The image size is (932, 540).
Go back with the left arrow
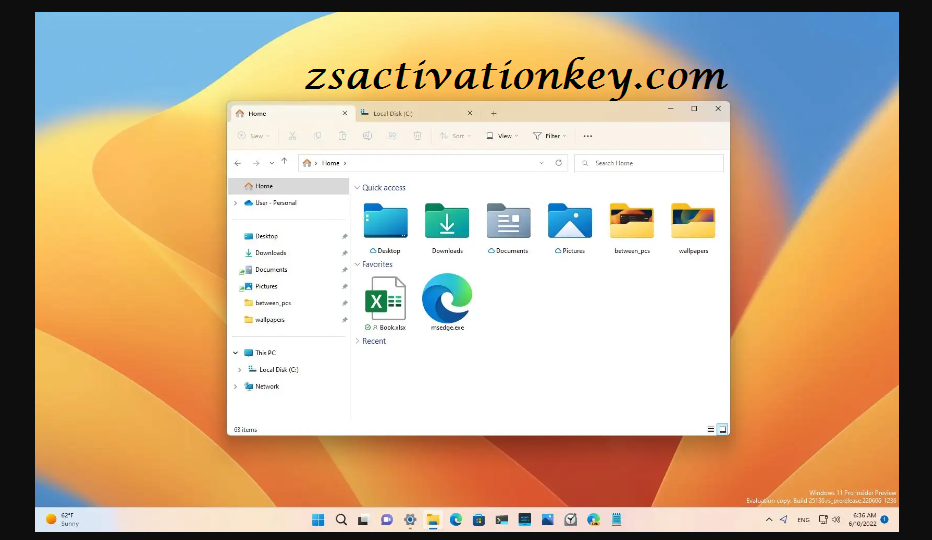click(x=238, y=163)
